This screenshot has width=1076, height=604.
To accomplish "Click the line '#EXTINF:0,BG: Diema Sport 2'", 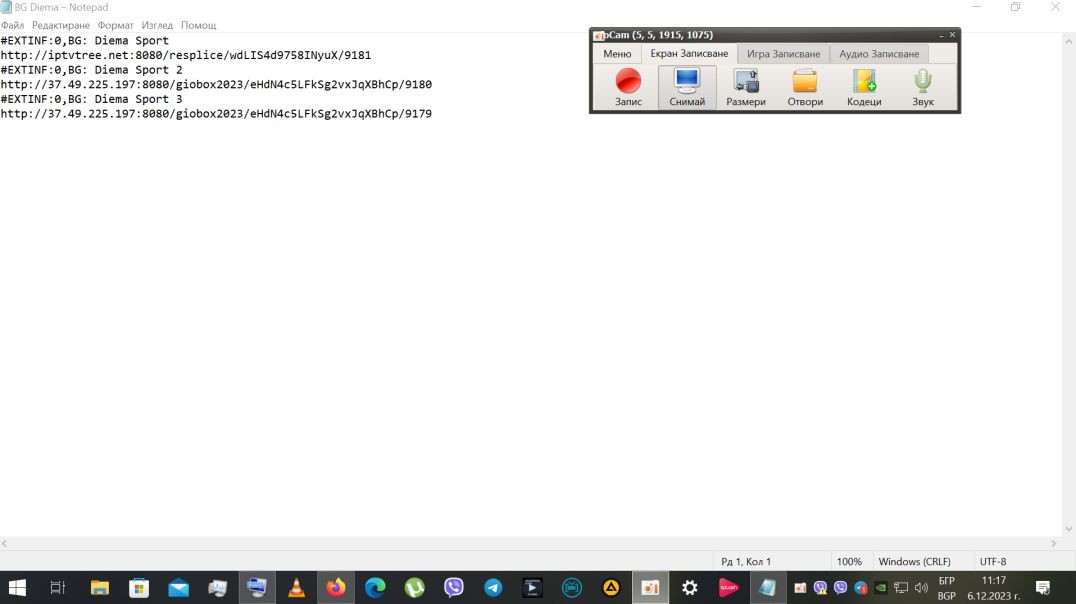I will [x=91, y=70].
